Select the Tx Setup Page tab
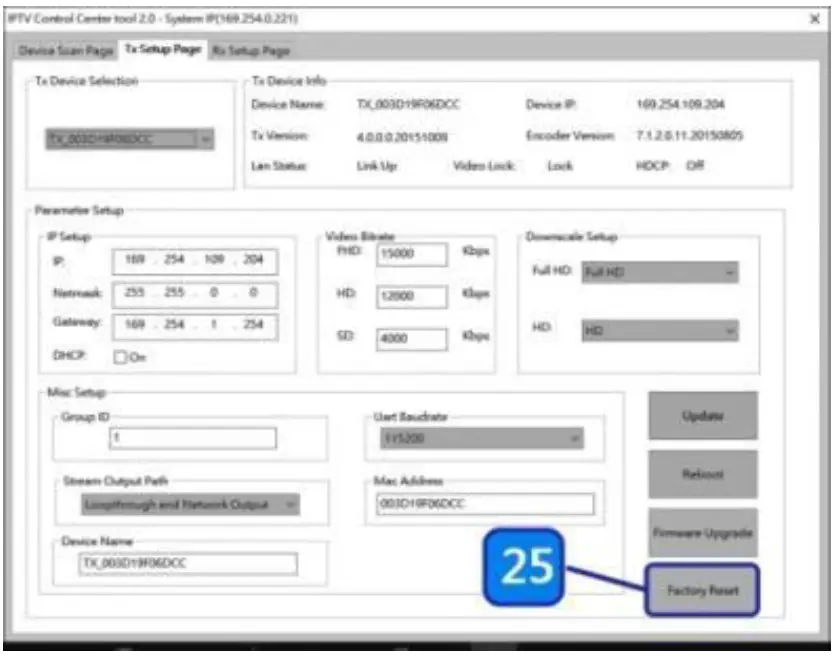The height and width of the screenshot is (657, 837). pyautogui.click(x=162, y=50)
